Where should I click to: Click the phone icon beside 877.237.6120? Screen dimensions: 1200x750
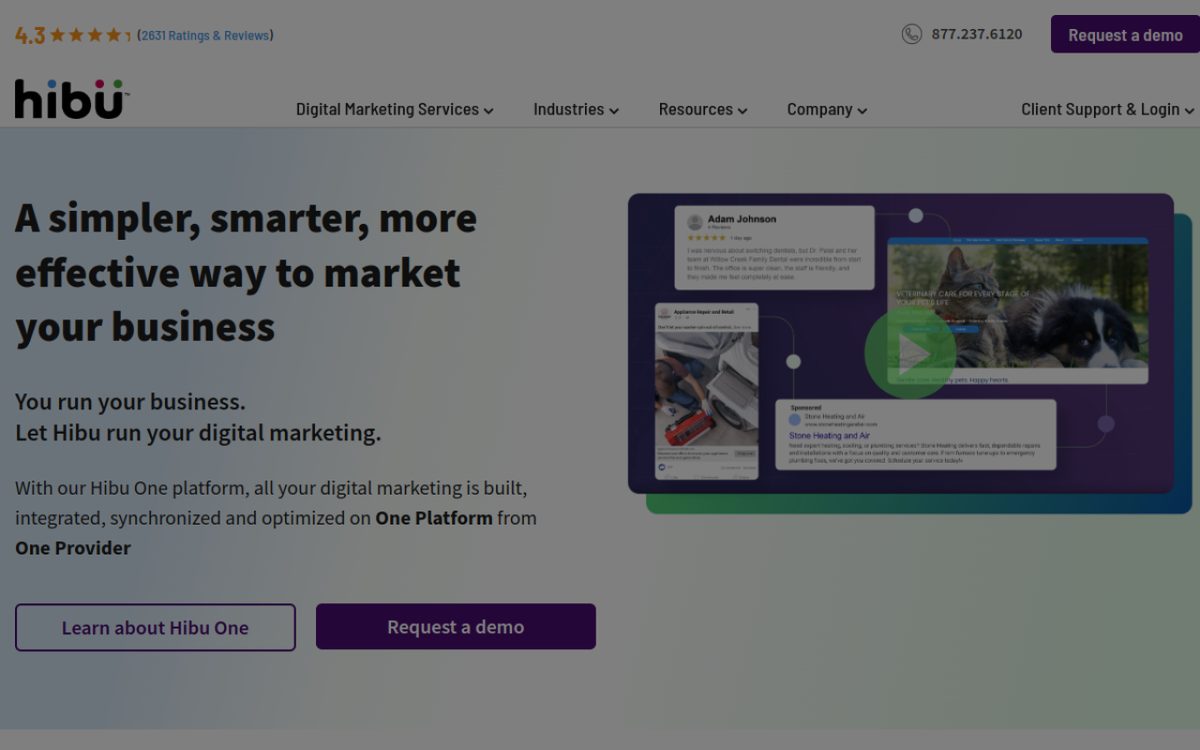click(911, 34)
